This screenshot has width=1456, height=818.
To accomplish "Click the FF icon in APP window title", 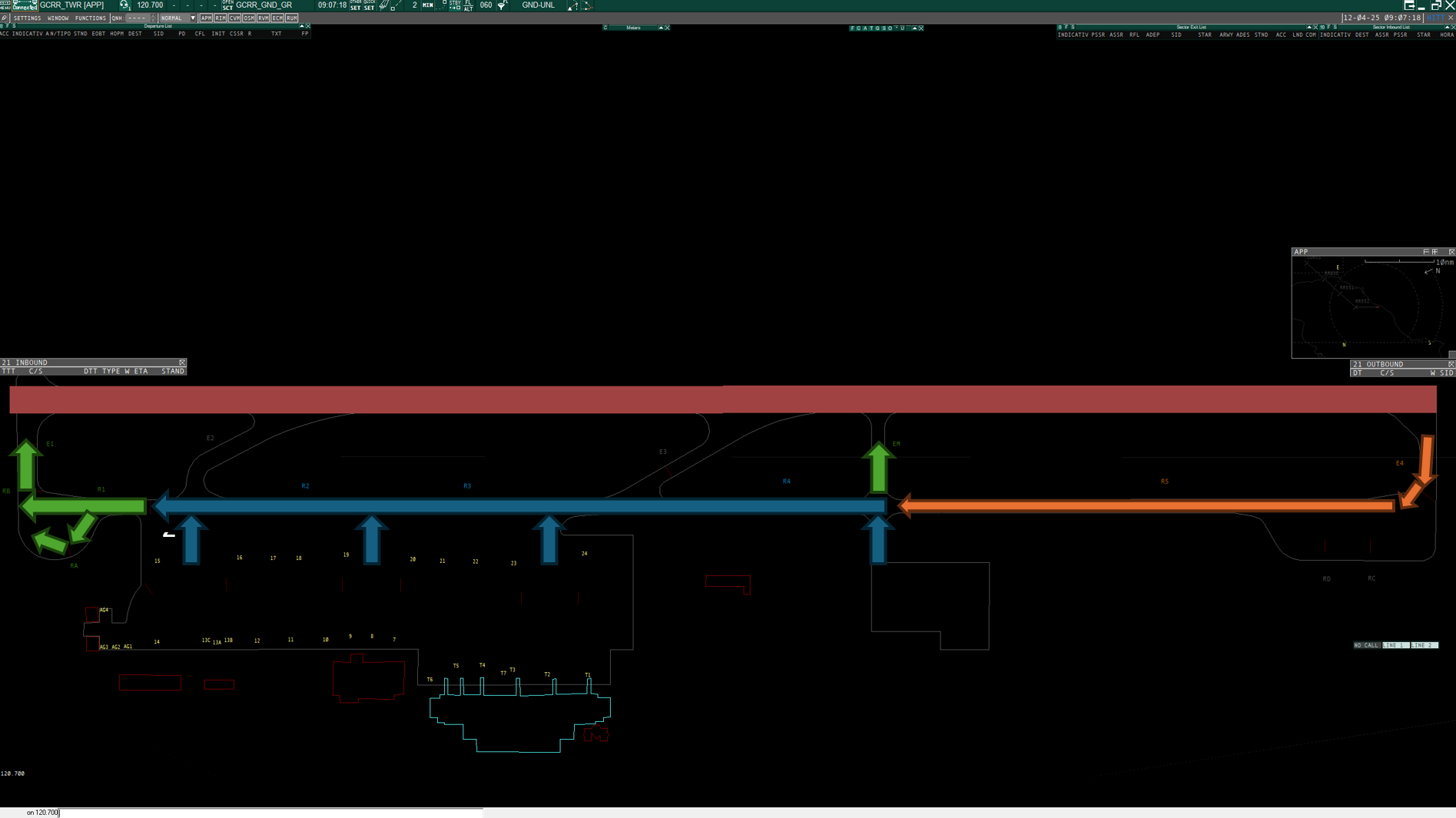I will 1434,252.
